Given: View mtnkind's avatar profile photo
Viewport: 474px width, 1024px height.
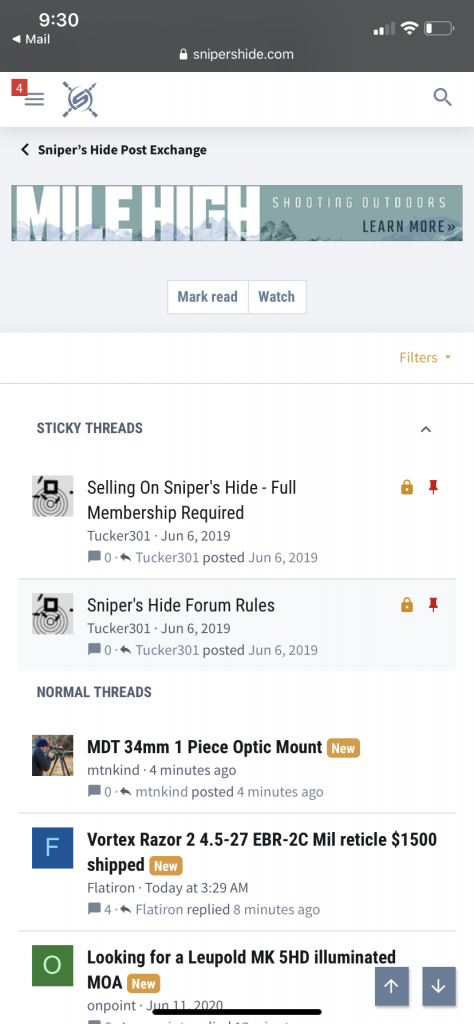Looking at the screenshot, I should point(52,755).
